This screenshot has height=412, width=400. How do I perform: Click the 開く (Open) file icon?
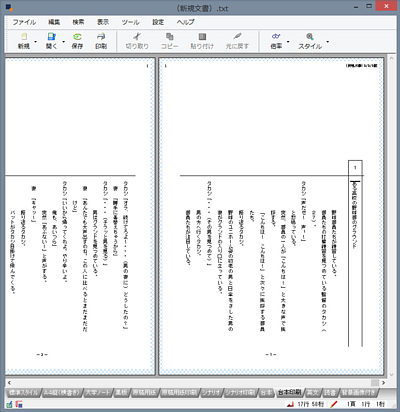pos(51,36)
